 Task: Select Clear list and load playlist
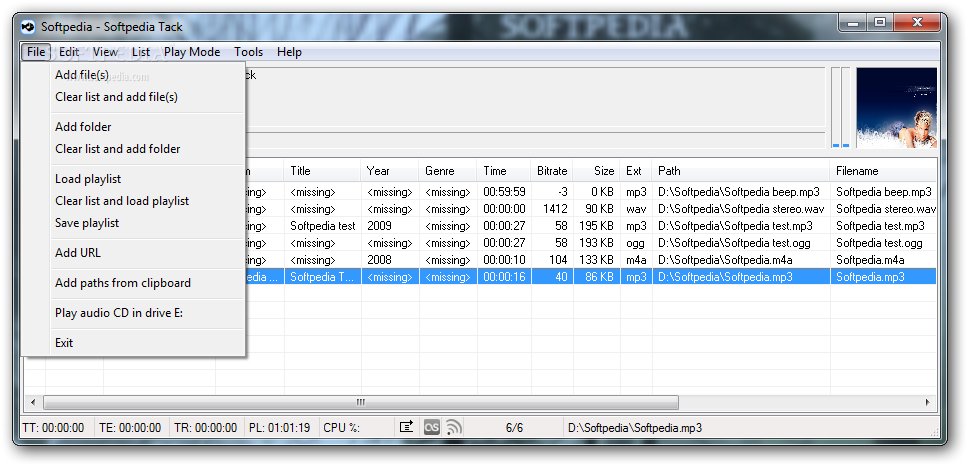pos(134,201)
